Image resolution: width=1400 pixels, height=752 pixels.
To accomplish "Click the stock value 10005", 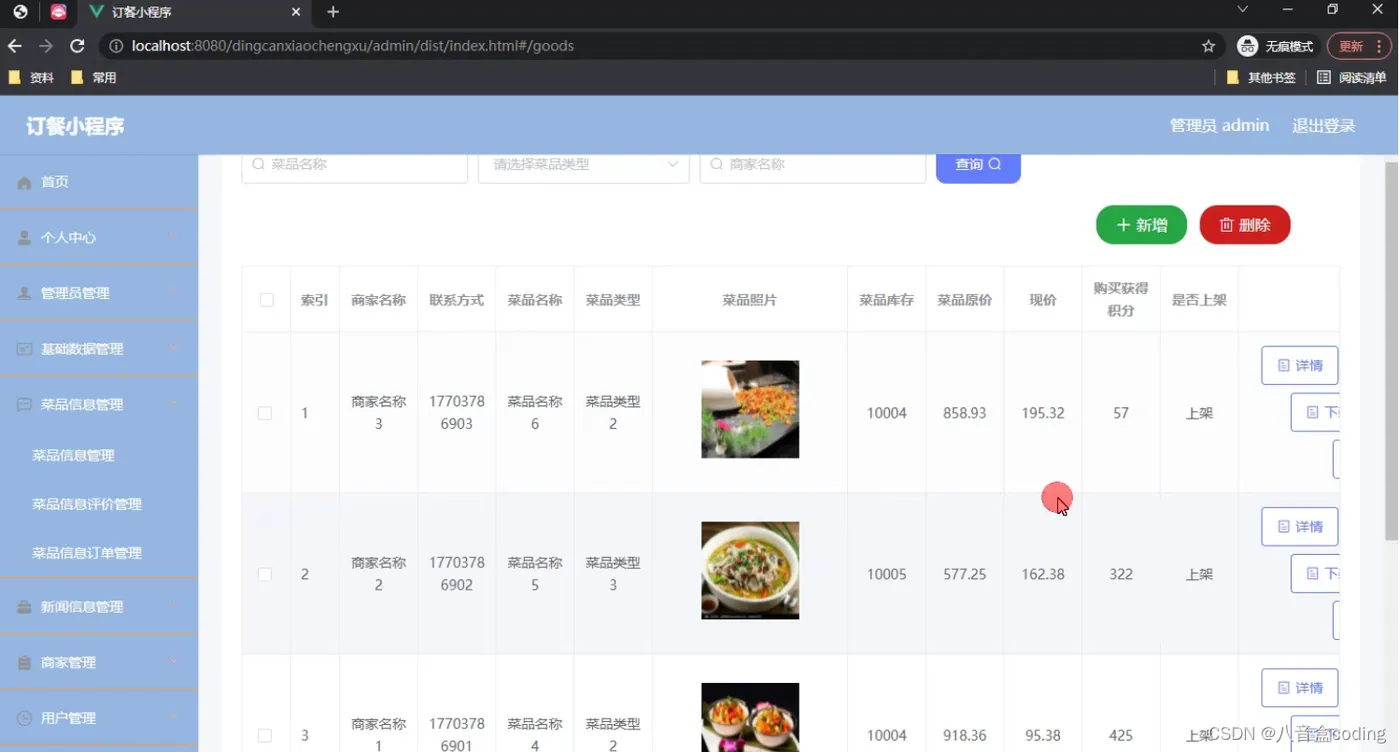I will [x=887, y=574].
